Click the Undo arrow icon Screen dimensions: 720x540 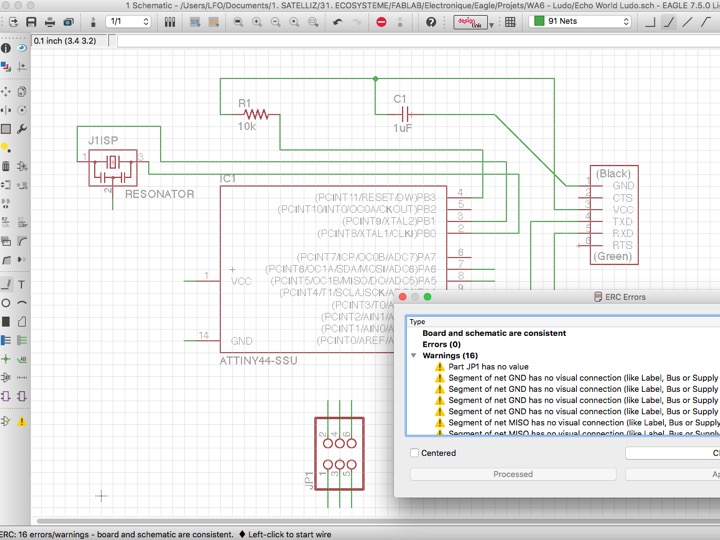[x=337, y=22]
